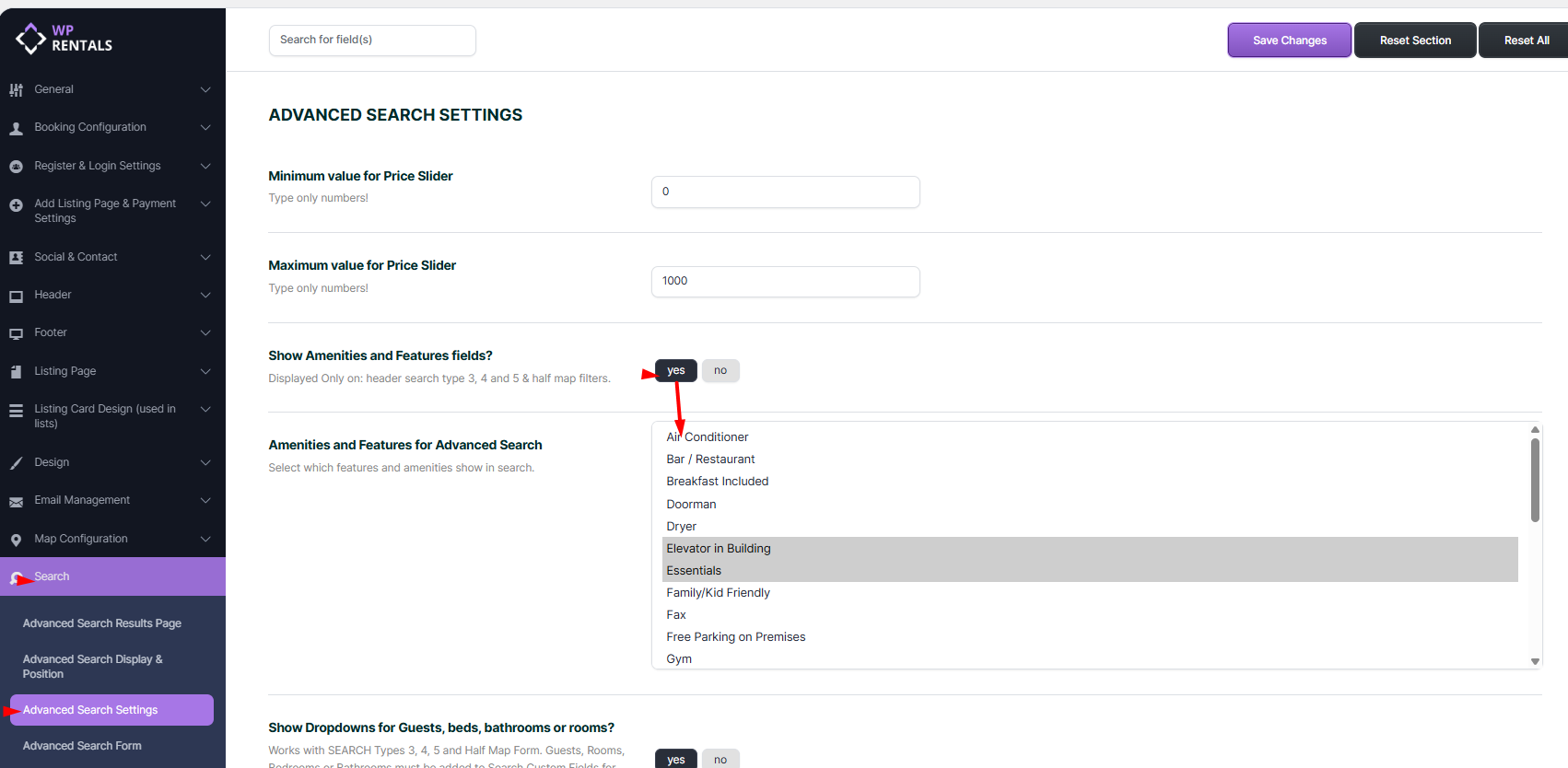The image size is (1568, 768).
Task: Click the amenities list scrollbar down arrow
Action: (1535, 661)
